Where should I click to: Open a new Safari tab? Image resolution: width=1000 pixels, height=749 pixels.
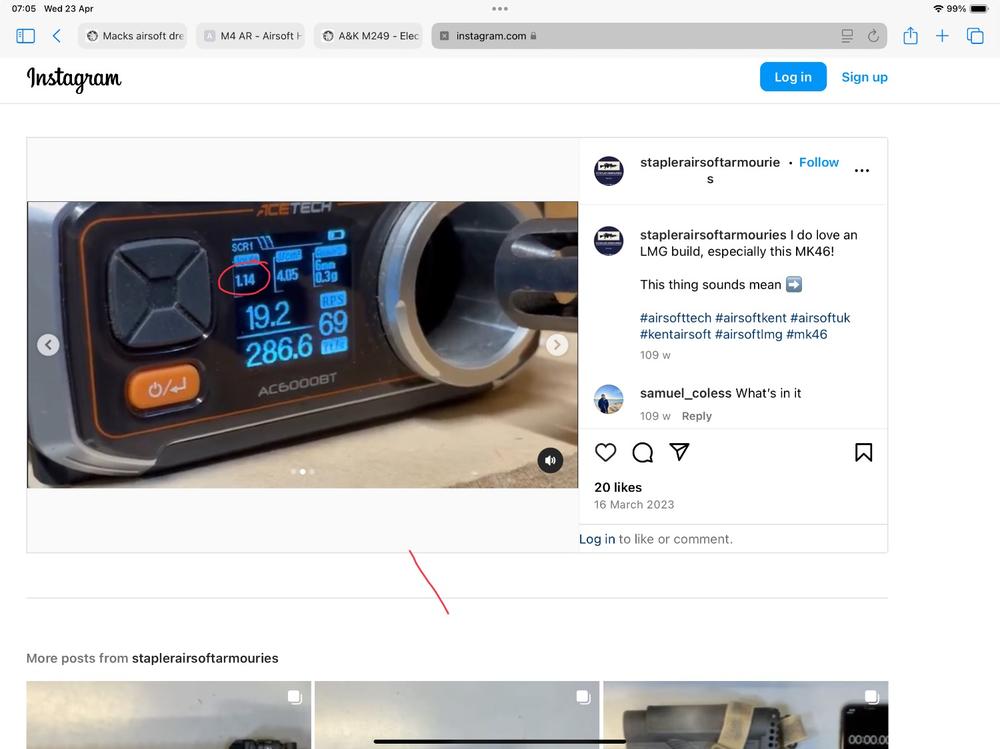click(942, 36)
